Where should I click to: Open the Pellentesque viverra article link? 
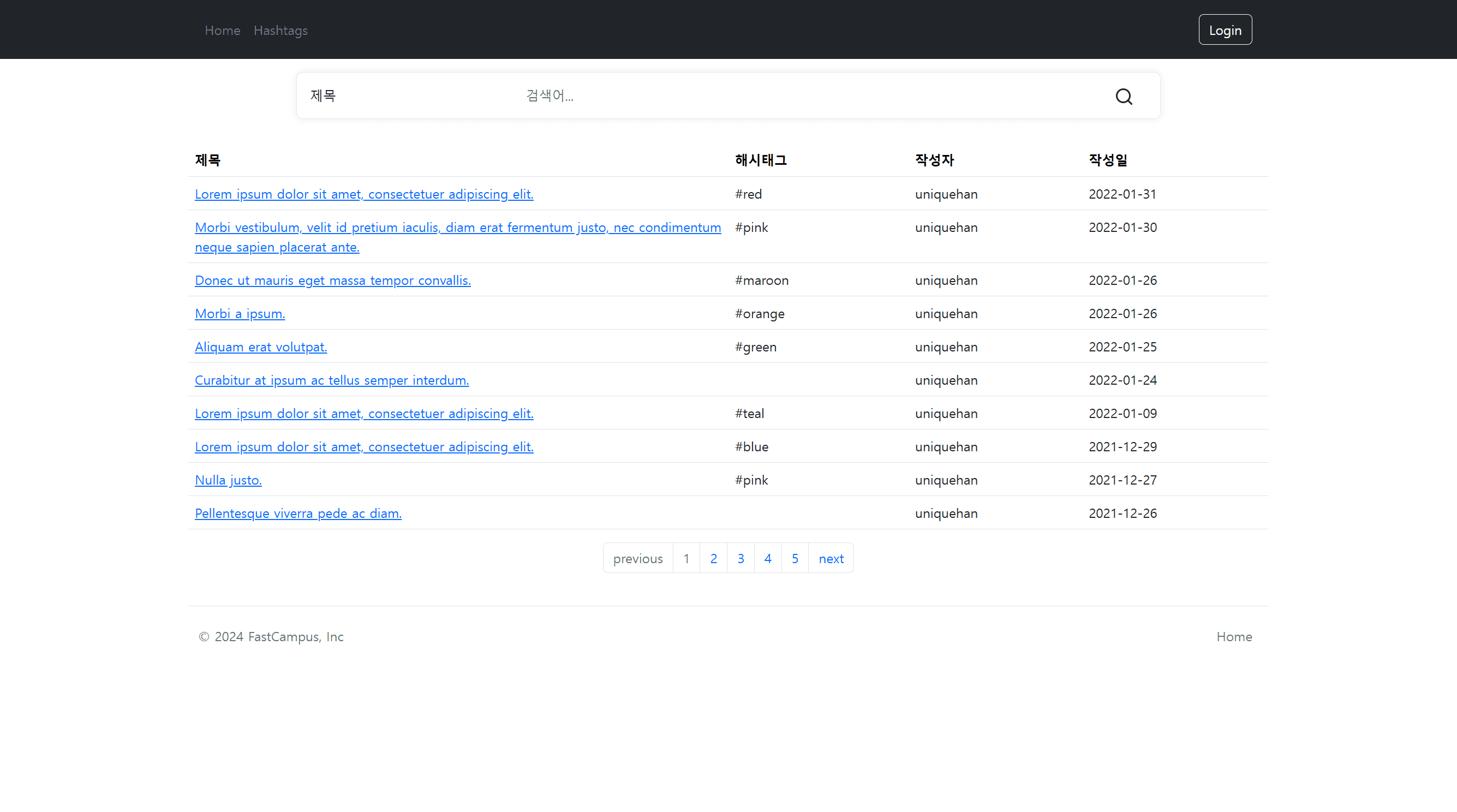[298, 514]
